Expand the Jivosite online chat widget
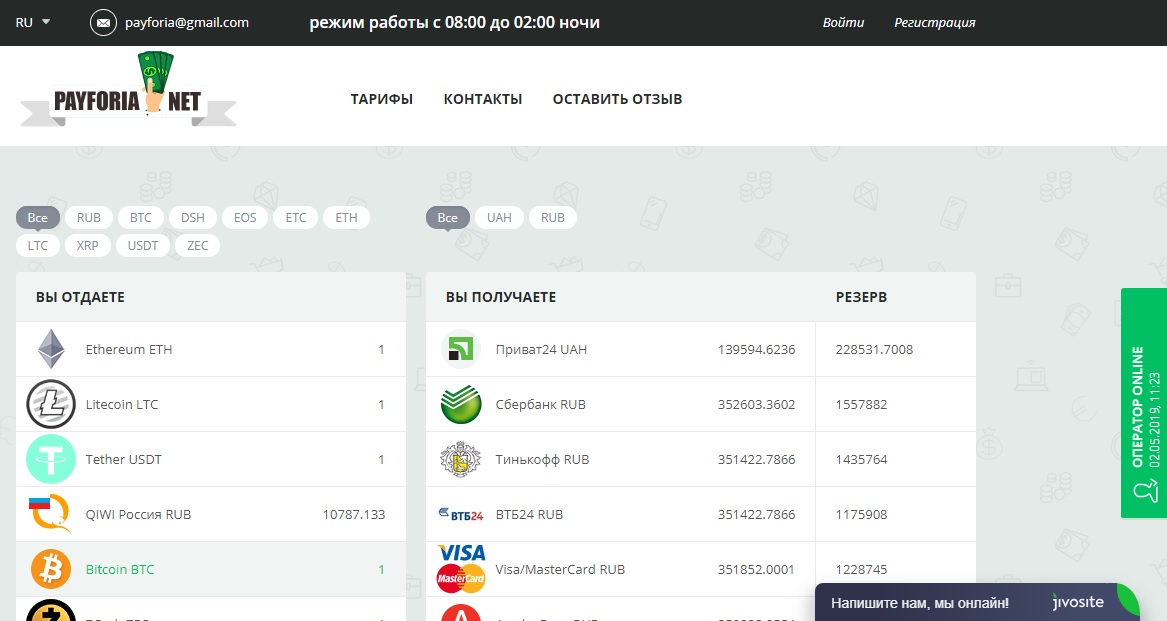 pyautogui.click(x=976, y=603)
